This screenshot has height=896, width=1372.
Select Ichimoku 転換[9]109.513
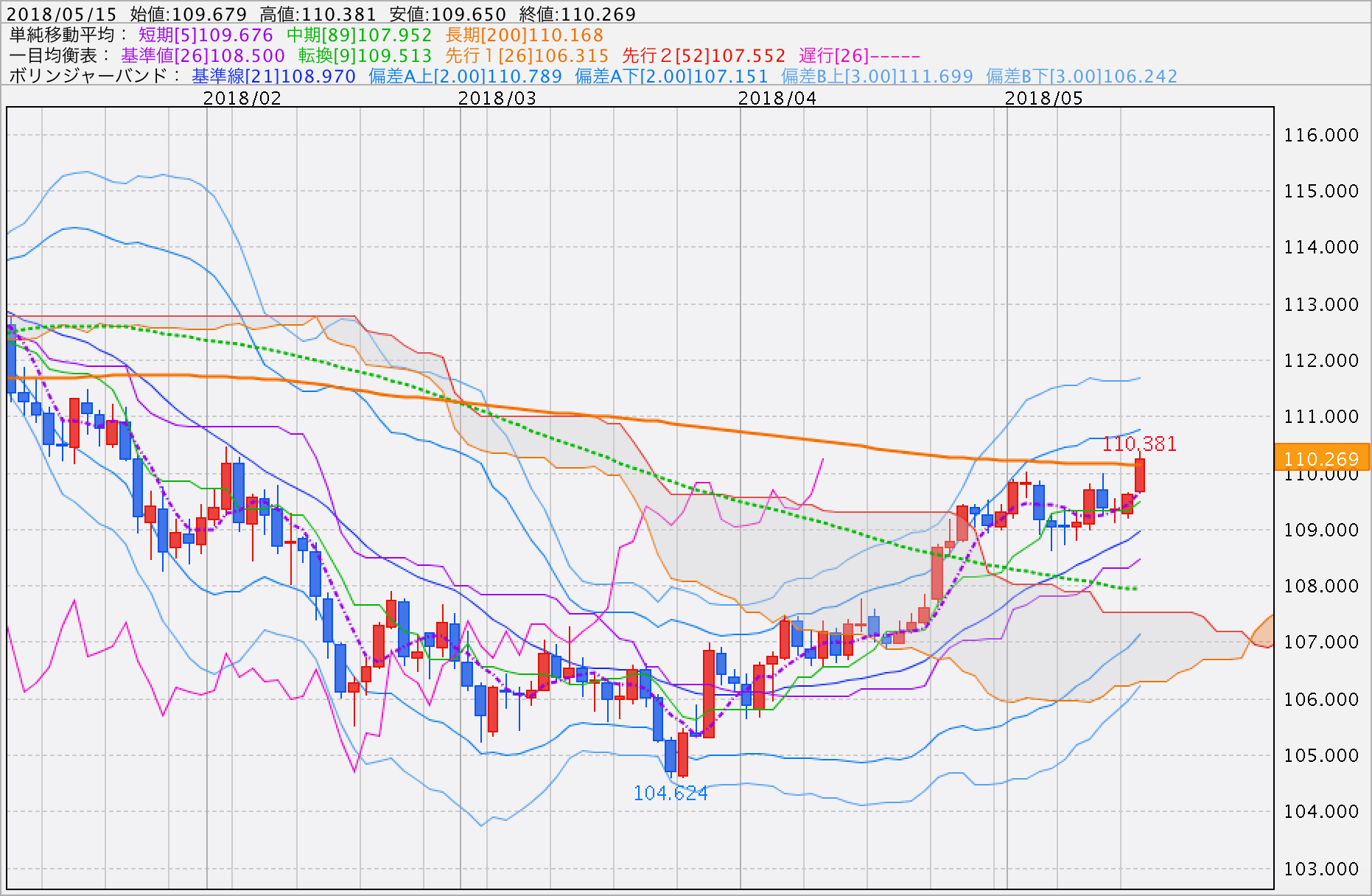pyautogui.click(x=365, y=55)
